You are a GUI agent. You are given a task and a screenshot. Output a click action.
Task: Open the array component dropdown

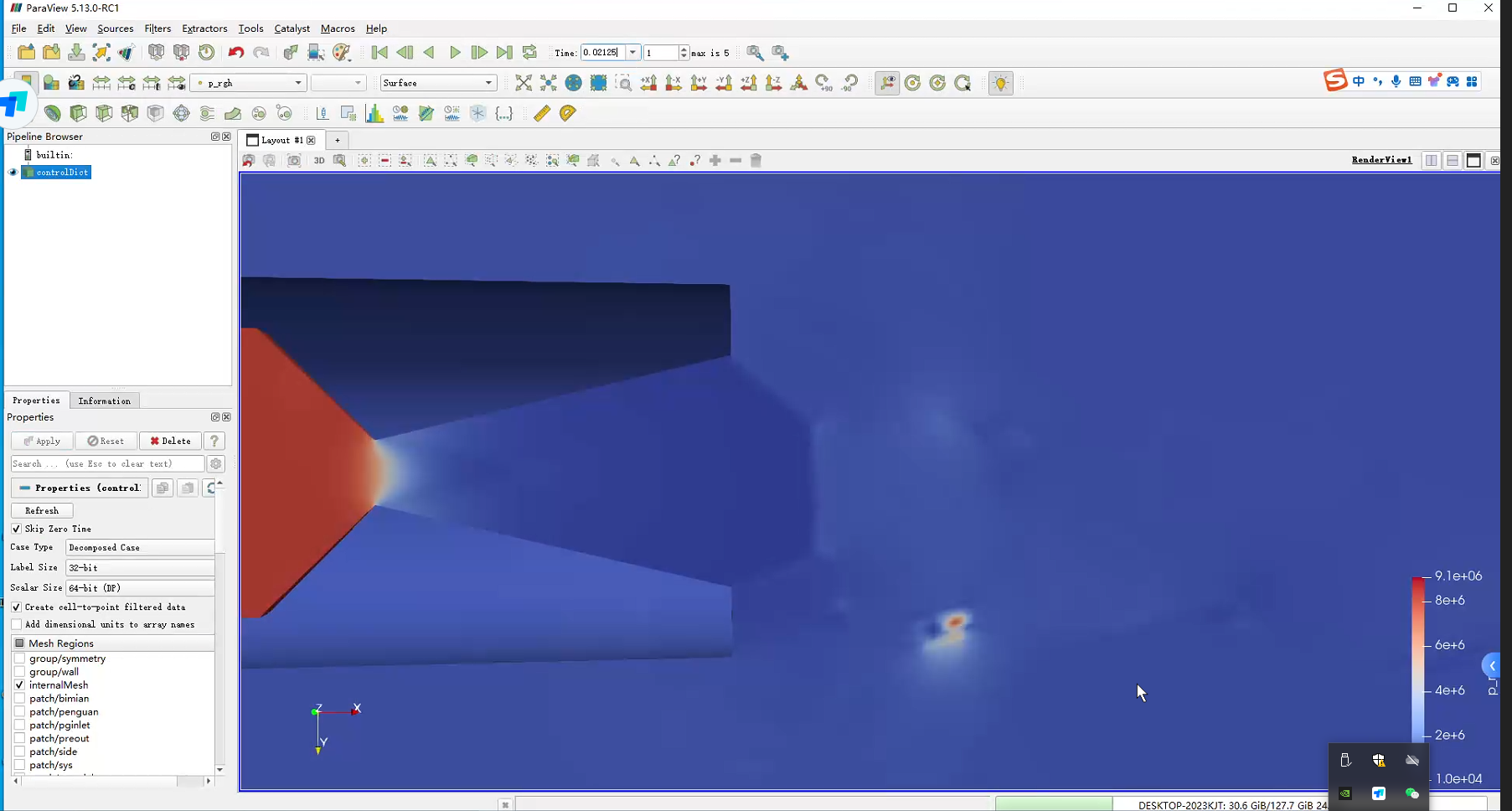pyautogui.click(x=338, y=83)
